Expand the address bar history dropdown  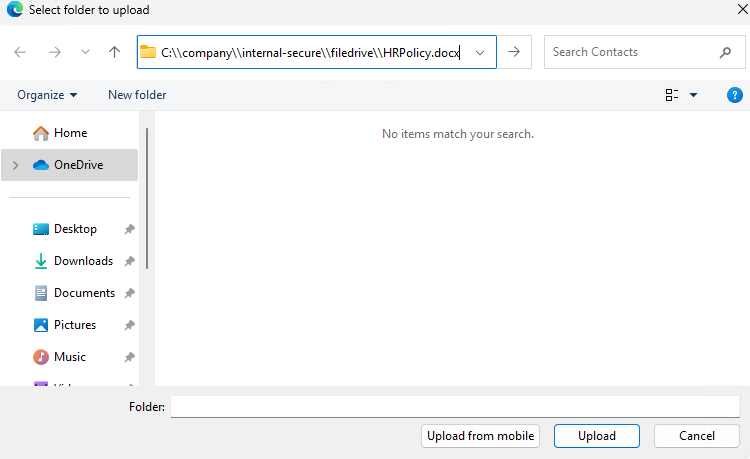[x=481, y=52]
